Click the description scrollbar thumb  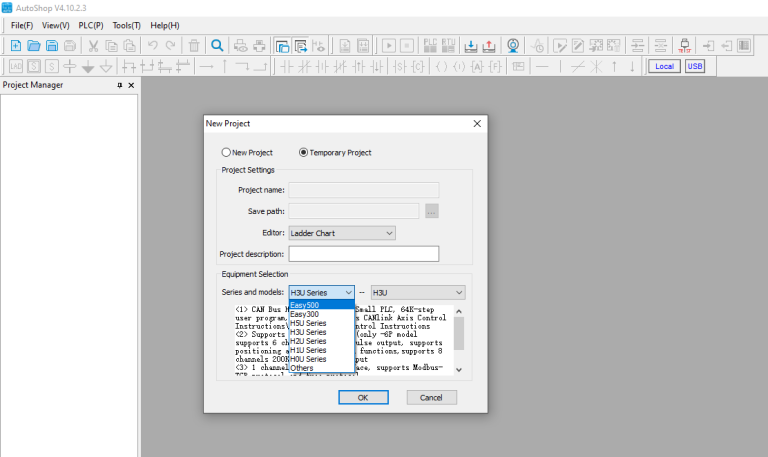[459, 334]
